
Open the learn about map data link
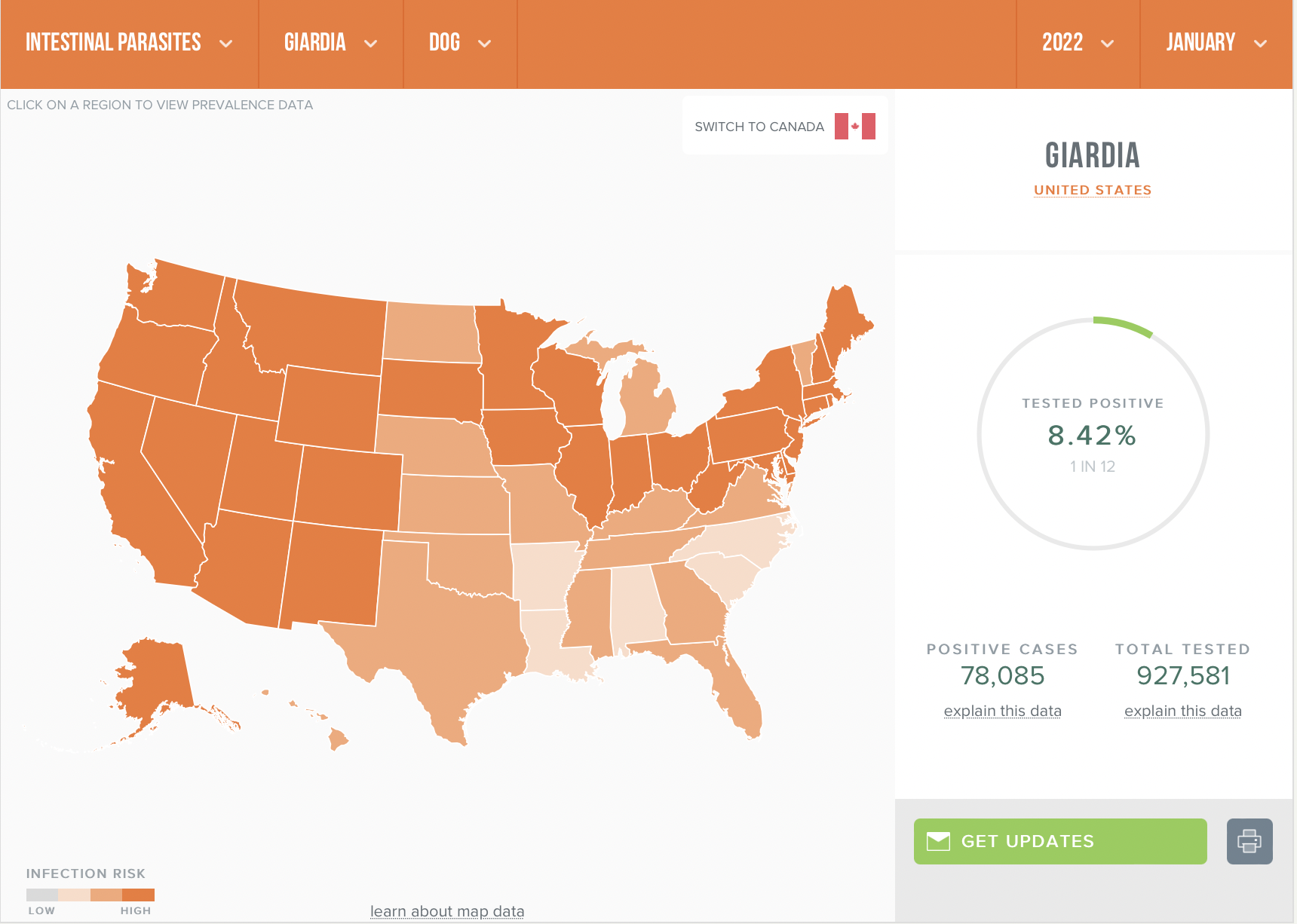pos(447,911)
